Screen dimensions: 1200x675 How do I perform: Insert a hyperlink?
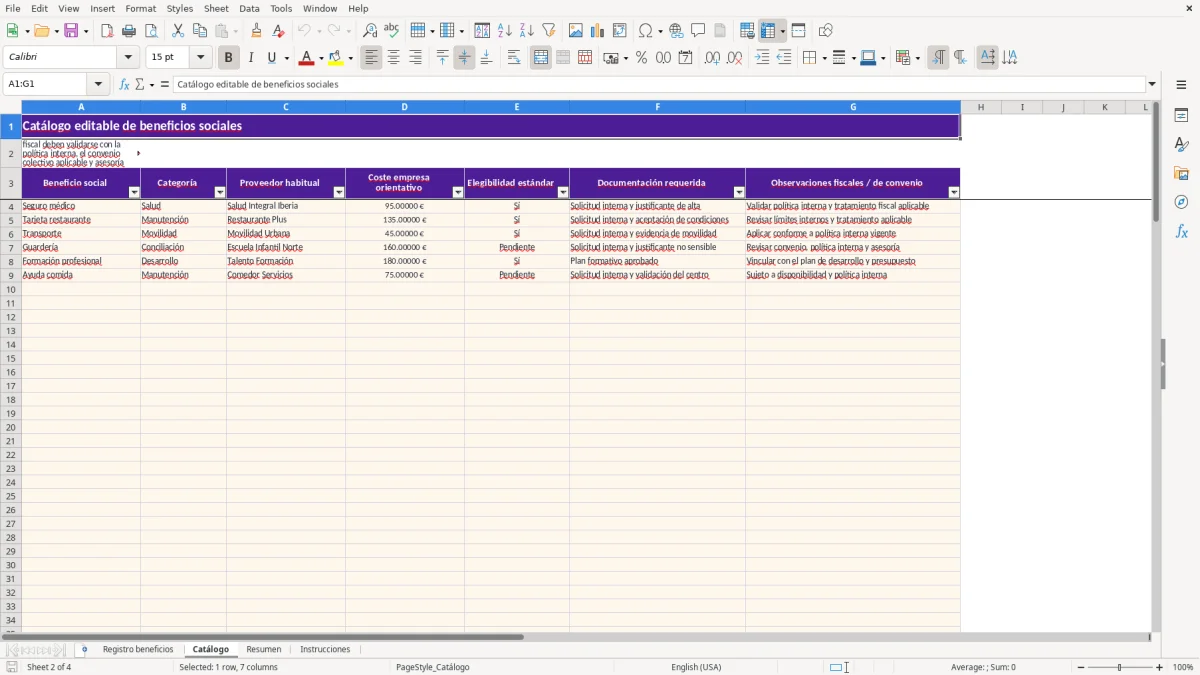[676, 31]
